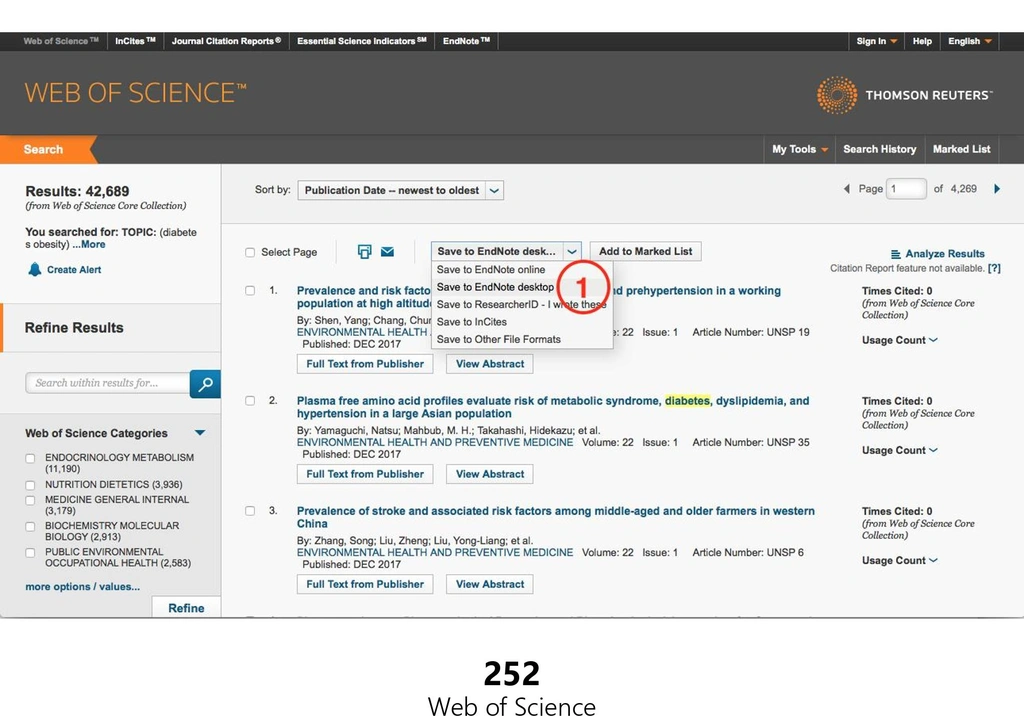
Task: Open the Sort by dropdown
Action: [x=400, y=190]
